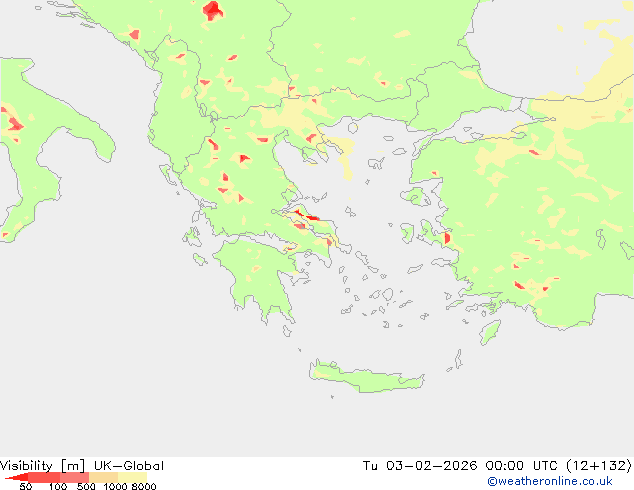Click the island of Crete on the map
634x490 pixels.
(366, 378)
